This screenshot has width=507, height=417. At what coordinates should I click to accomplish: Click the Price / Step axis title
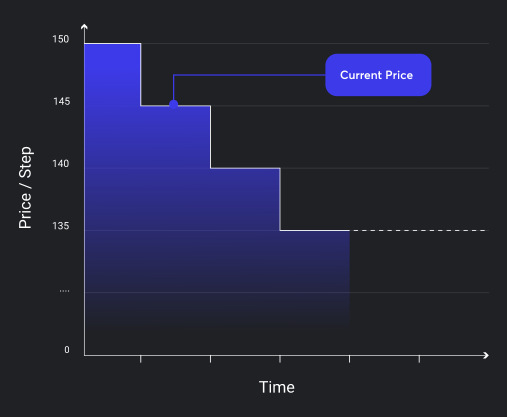(x=25, y=188)
